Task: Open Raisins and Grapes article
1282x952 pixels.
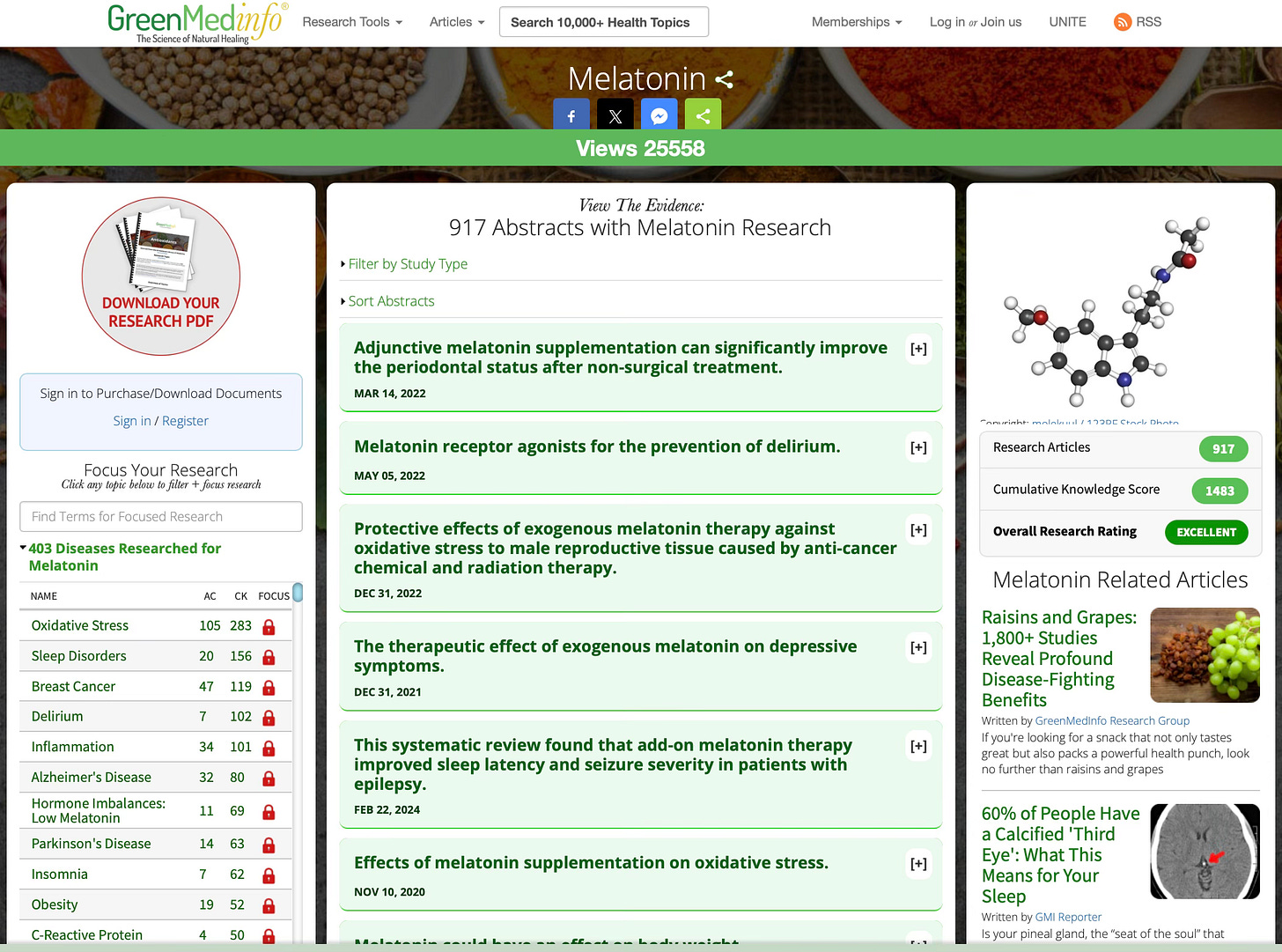Action: pos(1060,659)
